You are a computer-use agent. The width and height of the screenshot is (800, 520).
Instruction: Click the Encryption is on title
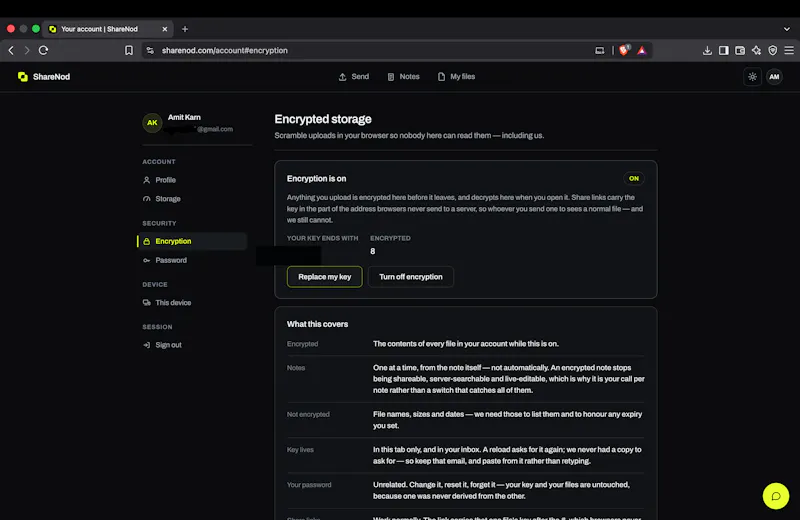click(316, 179)
